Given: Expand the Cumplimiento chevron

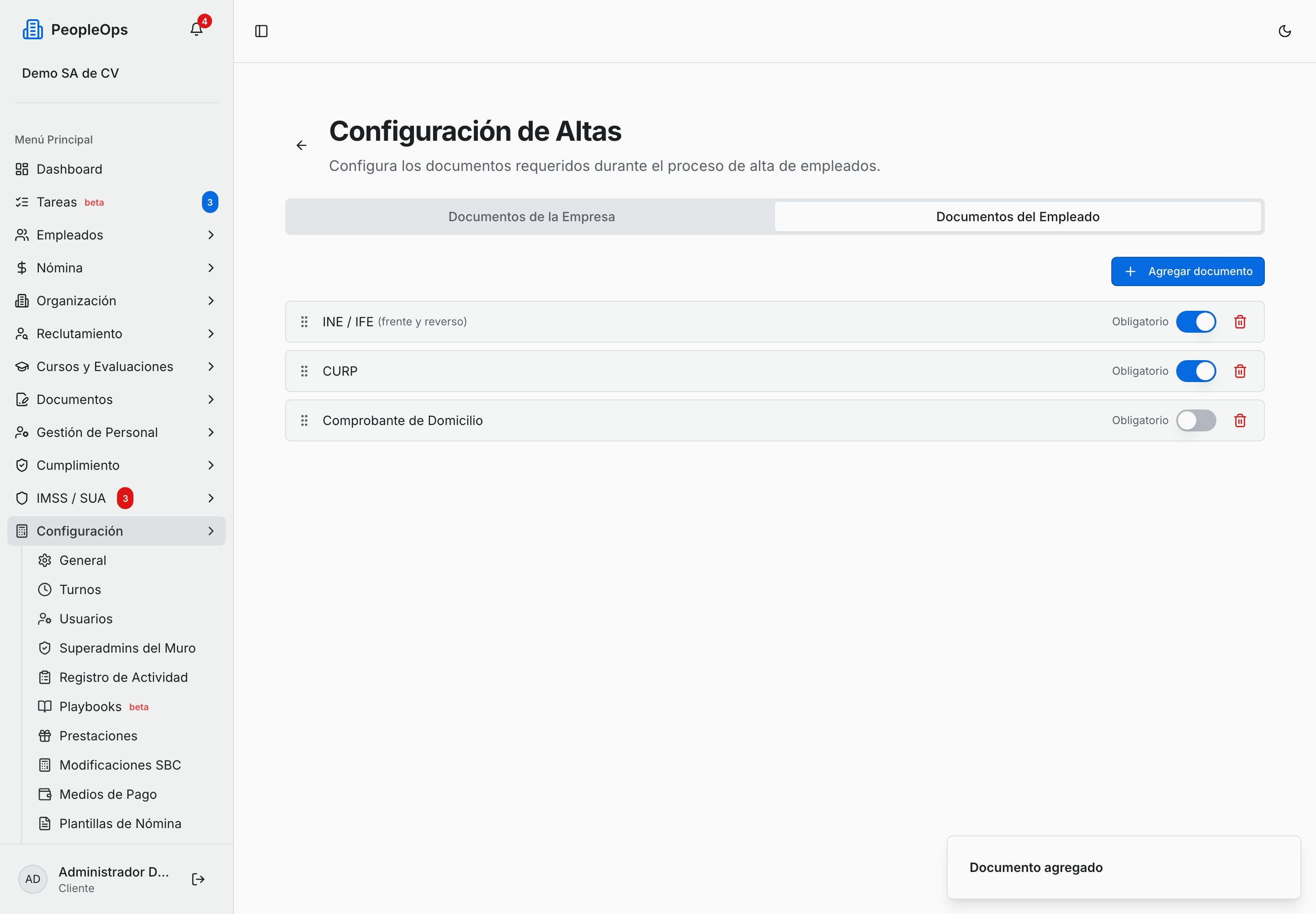Looking at the screenshot, I should [x=211, y=465].
